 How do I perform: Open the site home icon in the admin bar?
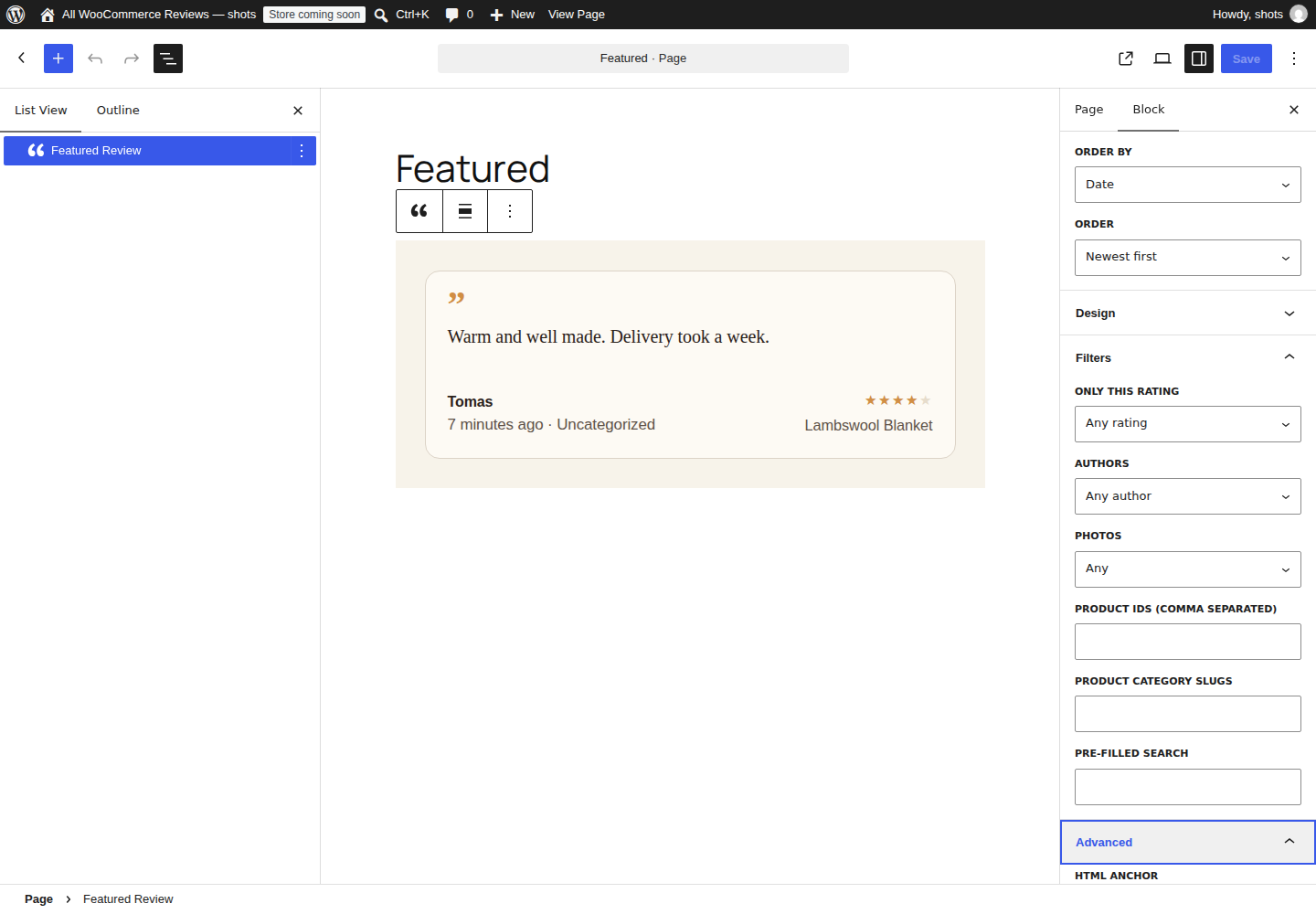(48, 15)
